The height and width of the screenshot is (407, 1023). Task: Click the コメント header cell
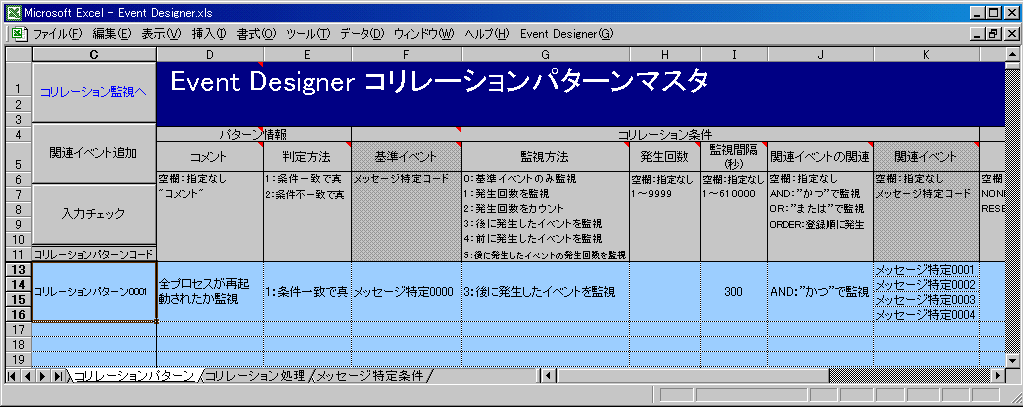[x=210, y=157]
